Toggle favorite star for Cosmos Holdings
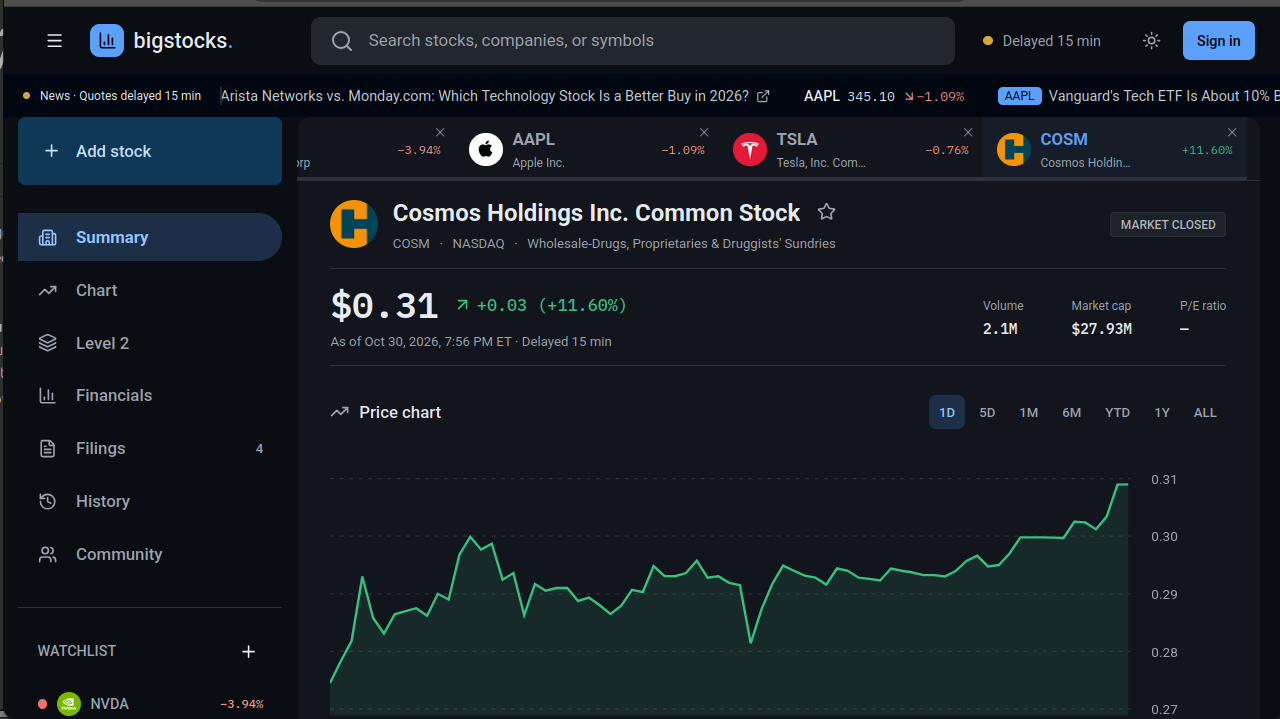Image resolution: width=1280 pixels, height=719 pixels. [826, 212]
